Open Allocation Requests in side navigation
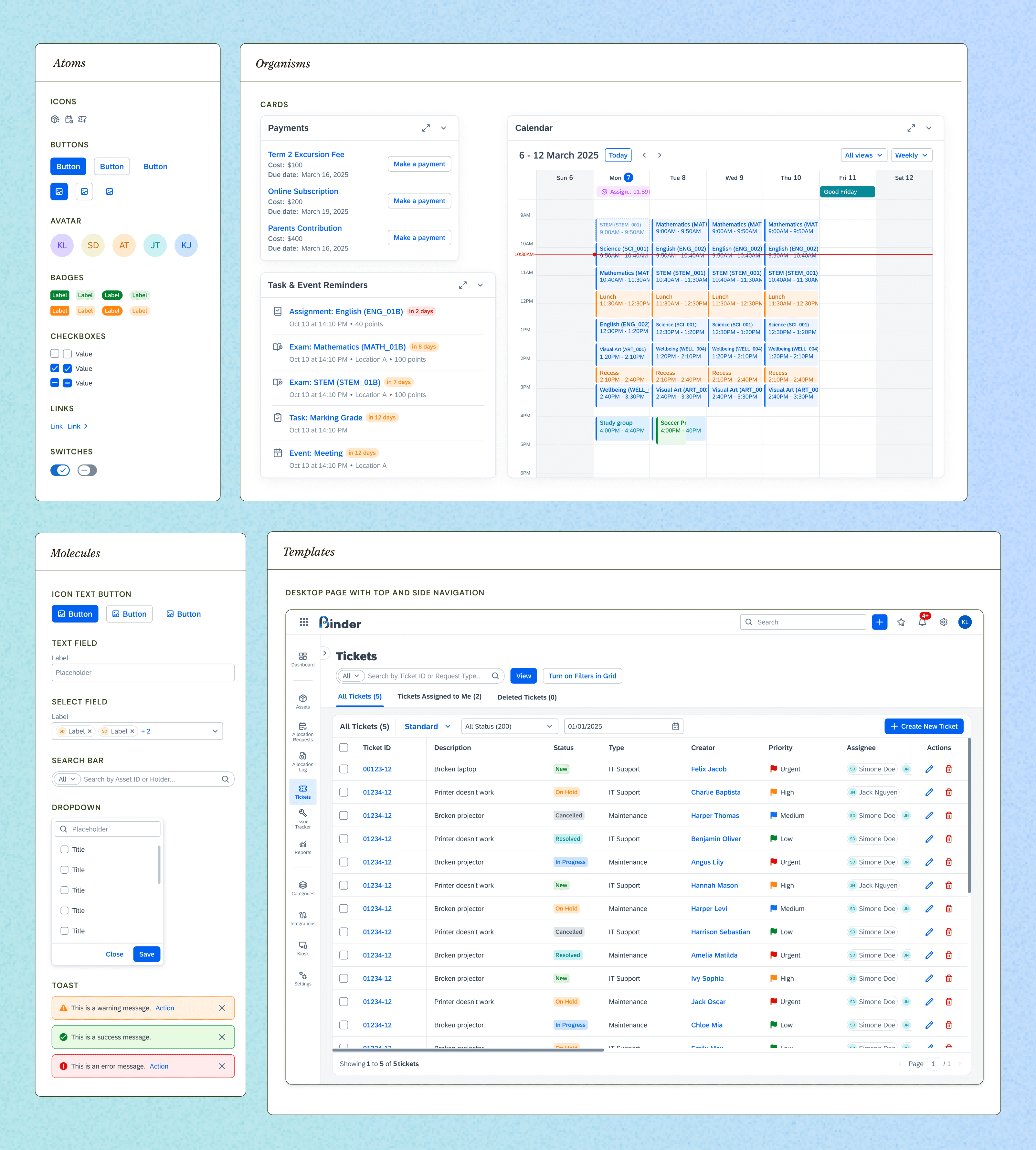Image resolution: width=1036 pixels, height=1150 pixels. pos(303,732)
